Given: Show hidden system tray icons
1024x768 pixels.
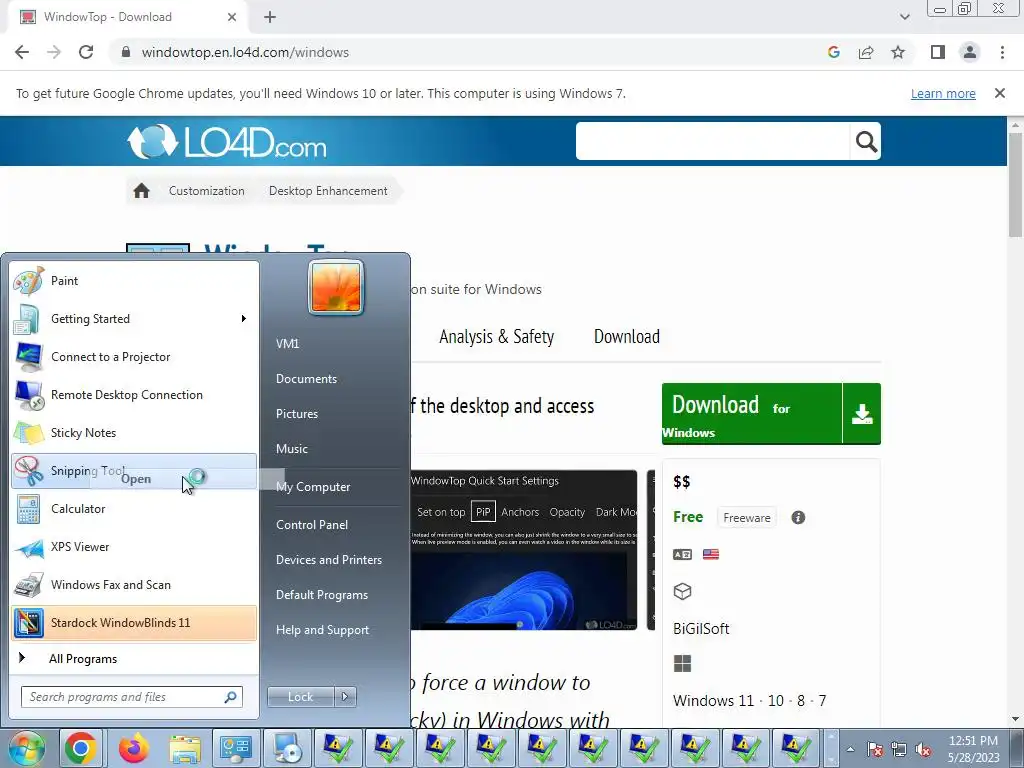Looking at the screenshot, I should pos(850,750).
